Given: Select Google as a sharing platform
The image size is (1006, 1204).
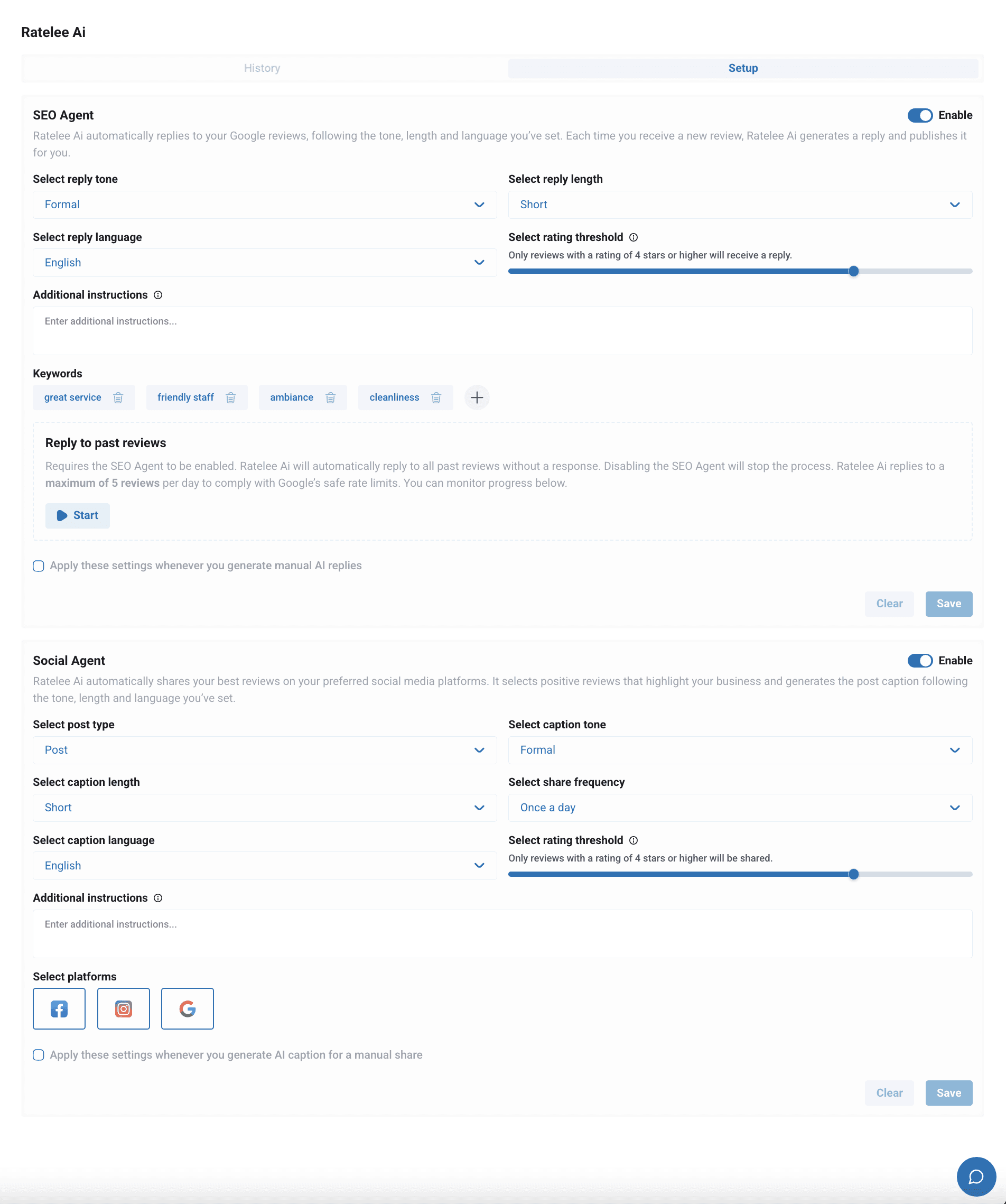Looking at the screenshot, I should click(x=188, y=1009).
